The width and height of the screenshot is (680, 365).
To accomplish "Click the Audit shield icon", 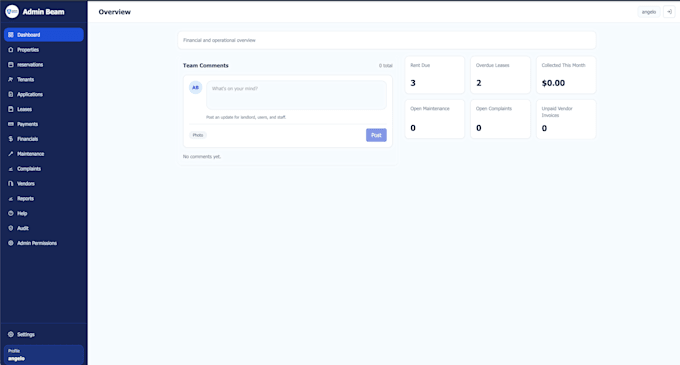I will [11, 228].
